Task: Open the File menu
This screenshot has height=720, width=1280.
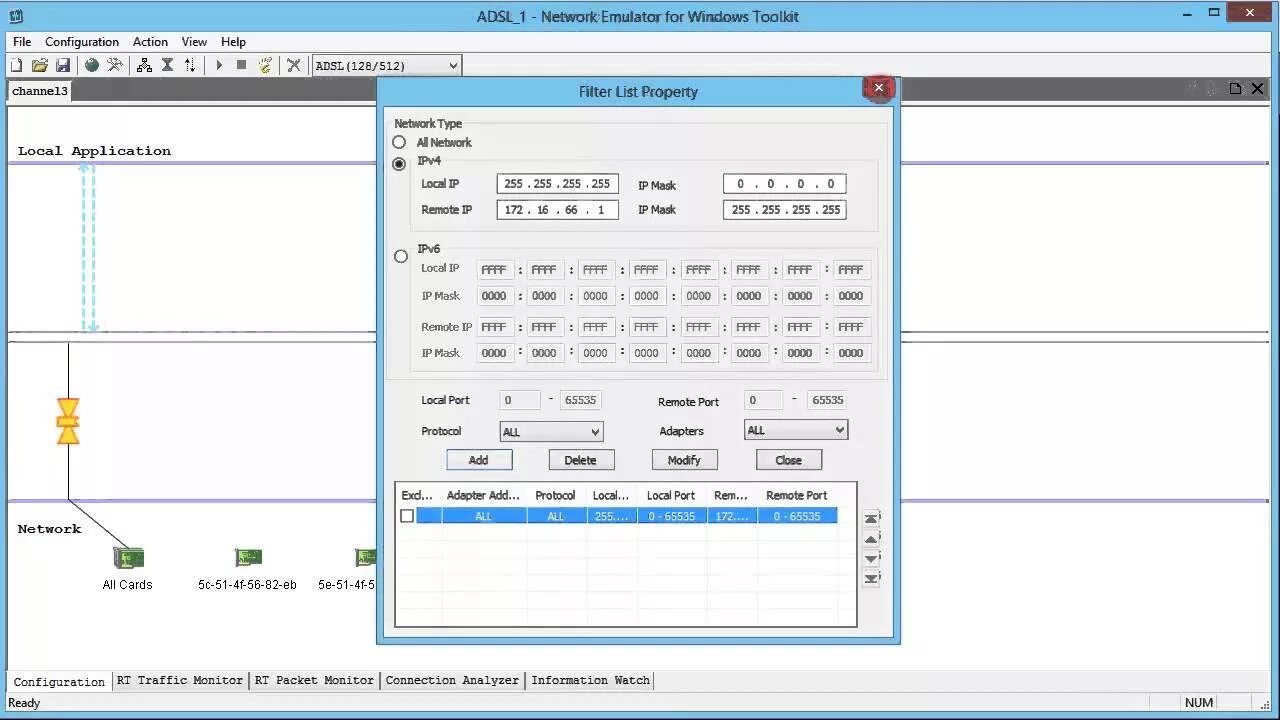Action: pos(22,42)
